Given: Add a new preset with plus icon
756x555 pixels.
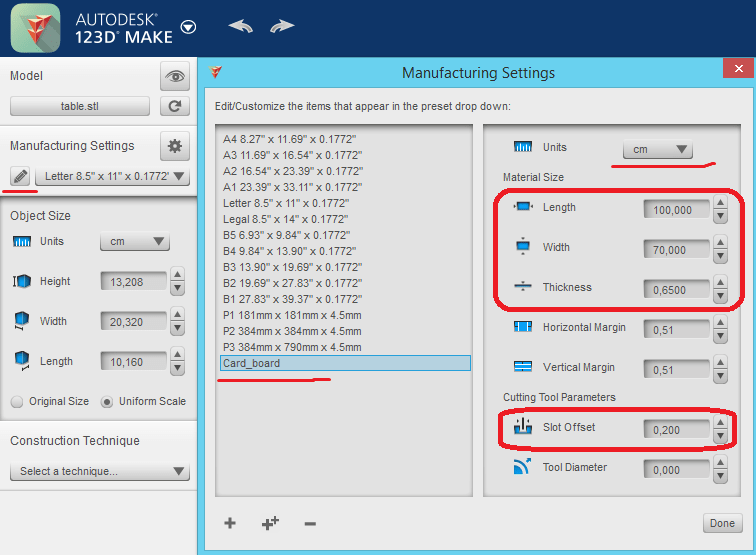Looking at the screenshot, I should click(230, 523).
